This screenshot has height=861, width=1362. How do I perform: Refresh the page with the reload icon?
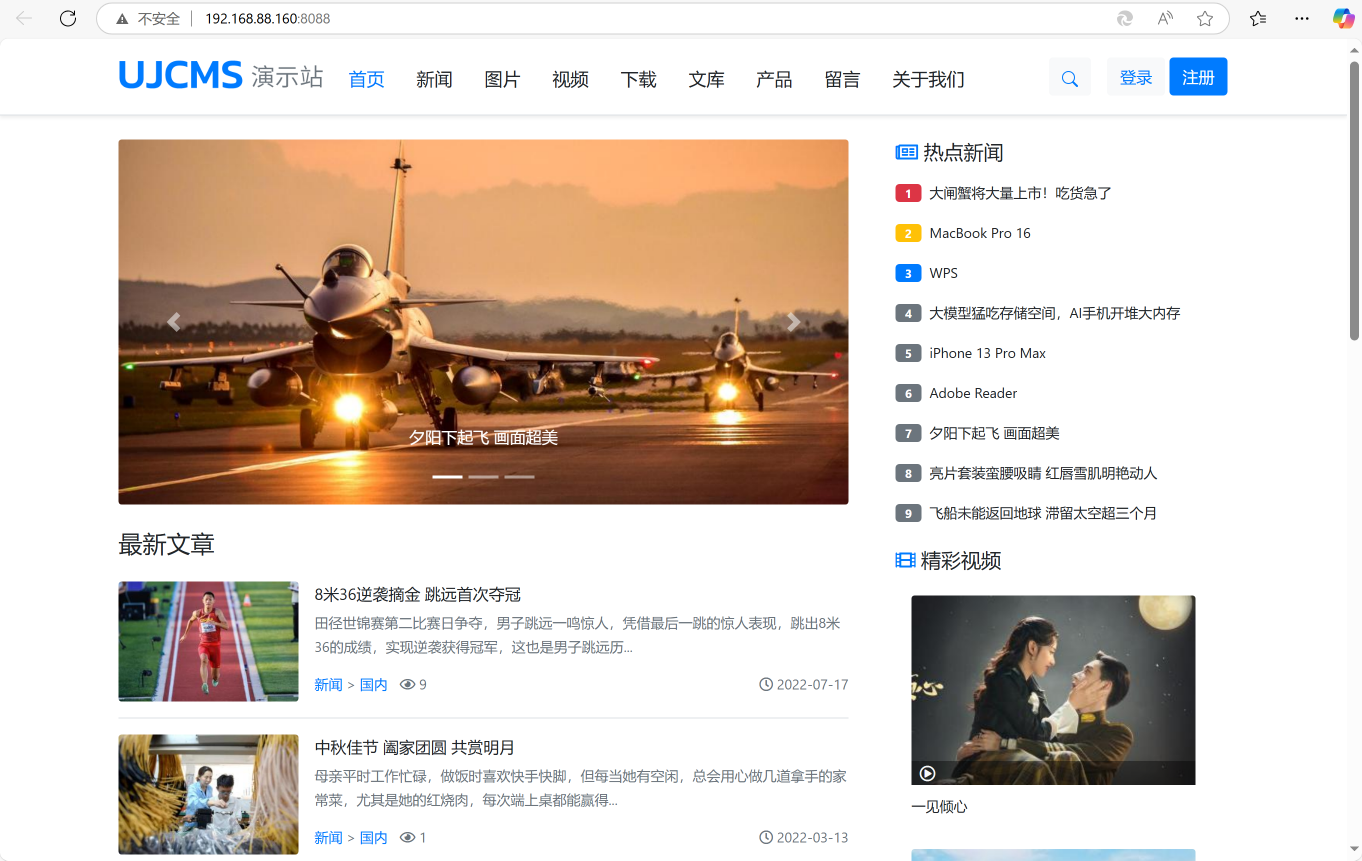[68, 18]
